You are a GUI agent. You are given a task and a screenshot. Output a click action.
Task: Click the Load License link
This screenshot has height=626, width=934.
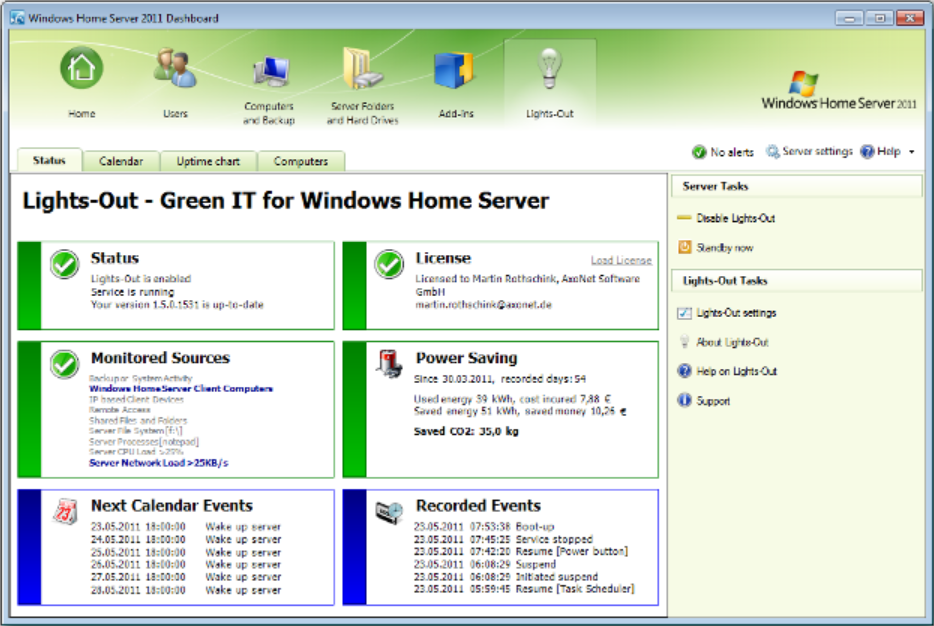621,260
